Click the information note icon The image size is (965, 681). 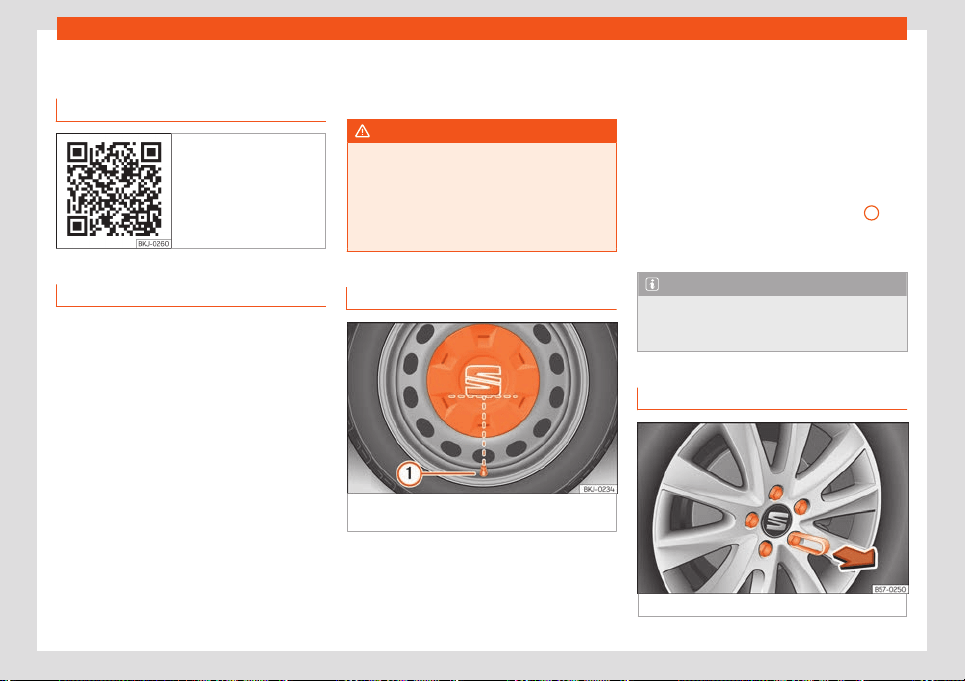[652, 284]
